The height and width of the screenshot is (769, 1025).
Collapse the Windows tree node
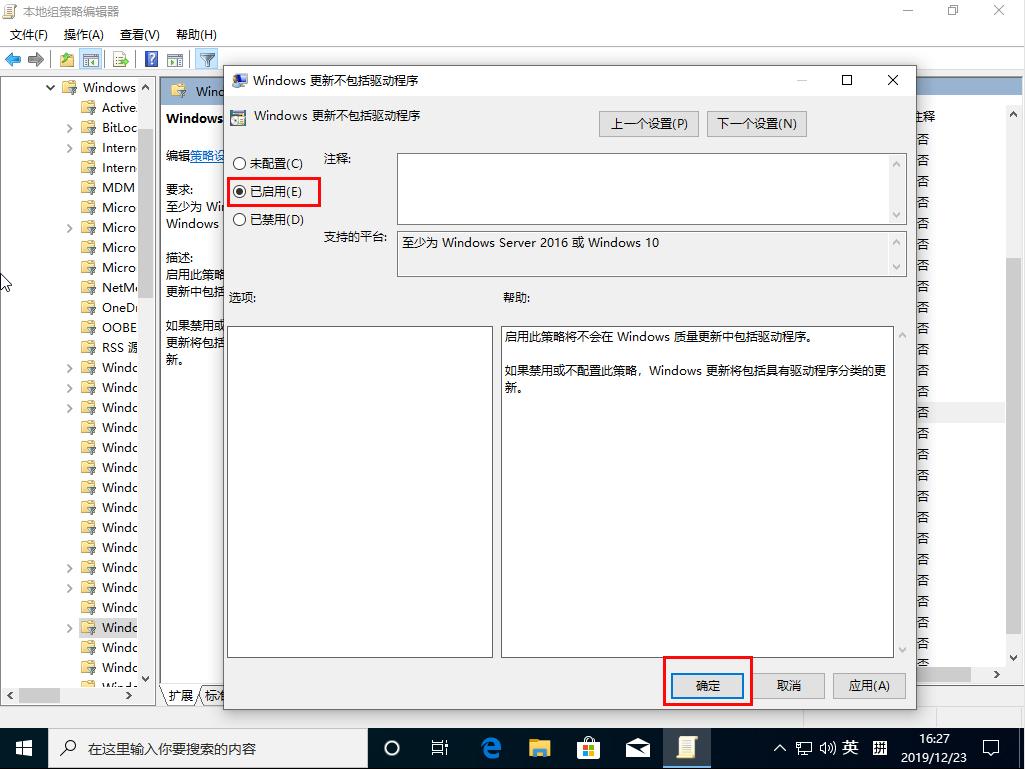point(50,87)
